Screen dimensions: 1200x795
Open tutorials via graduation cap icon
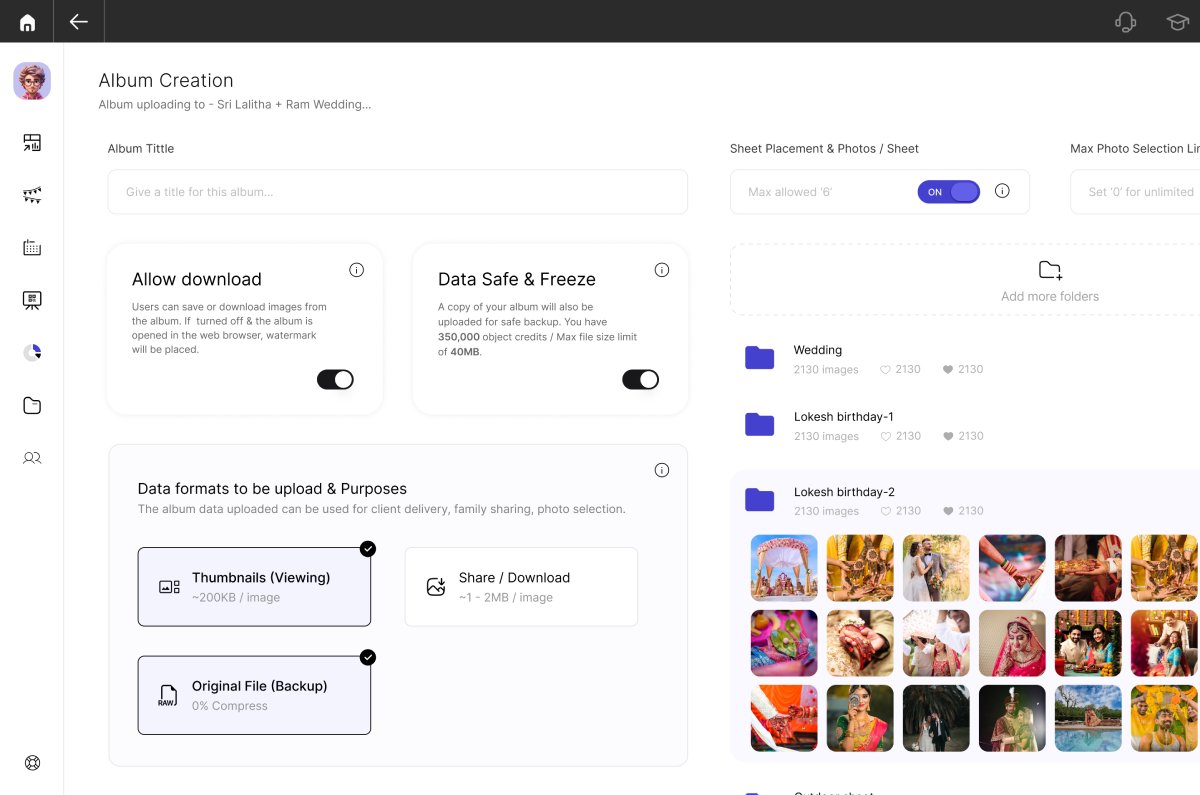click(x=1178, y=22)
